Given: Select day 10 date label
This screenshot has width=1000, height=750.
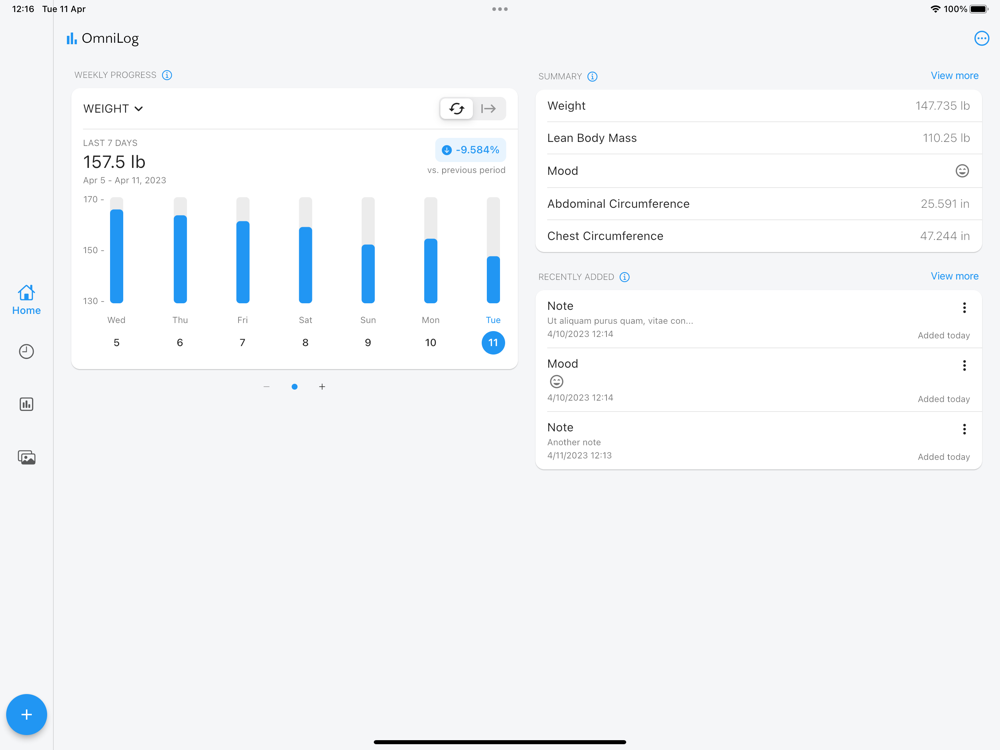Looking at the screenshot, I should (431, 342).
